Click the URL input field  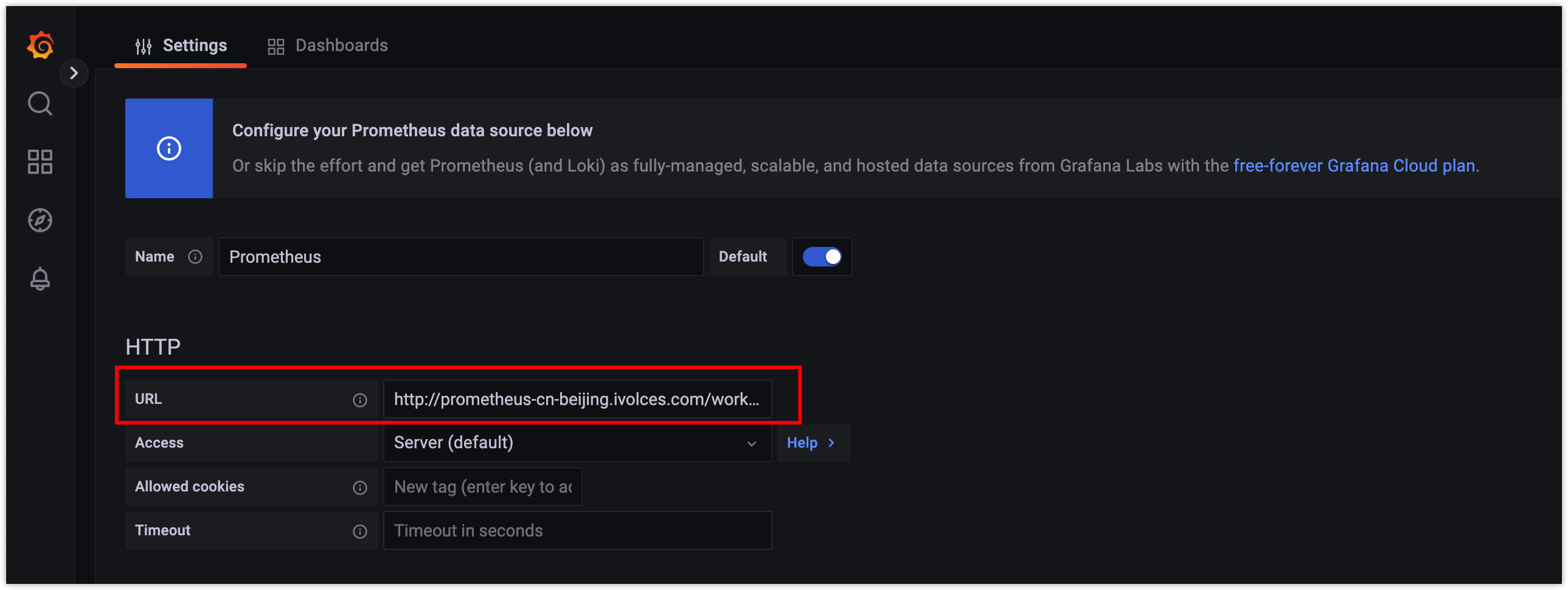pyautogui.click(x=577, y=400)
